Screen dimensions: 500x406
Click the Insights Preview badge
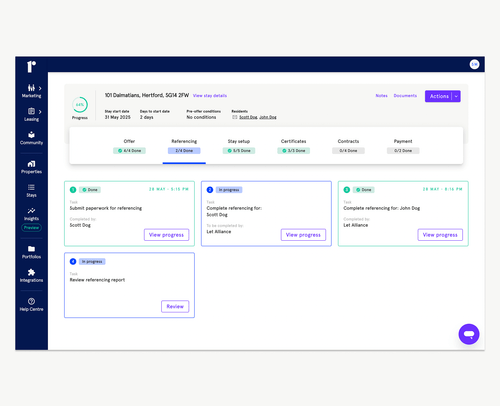[31, 228]
